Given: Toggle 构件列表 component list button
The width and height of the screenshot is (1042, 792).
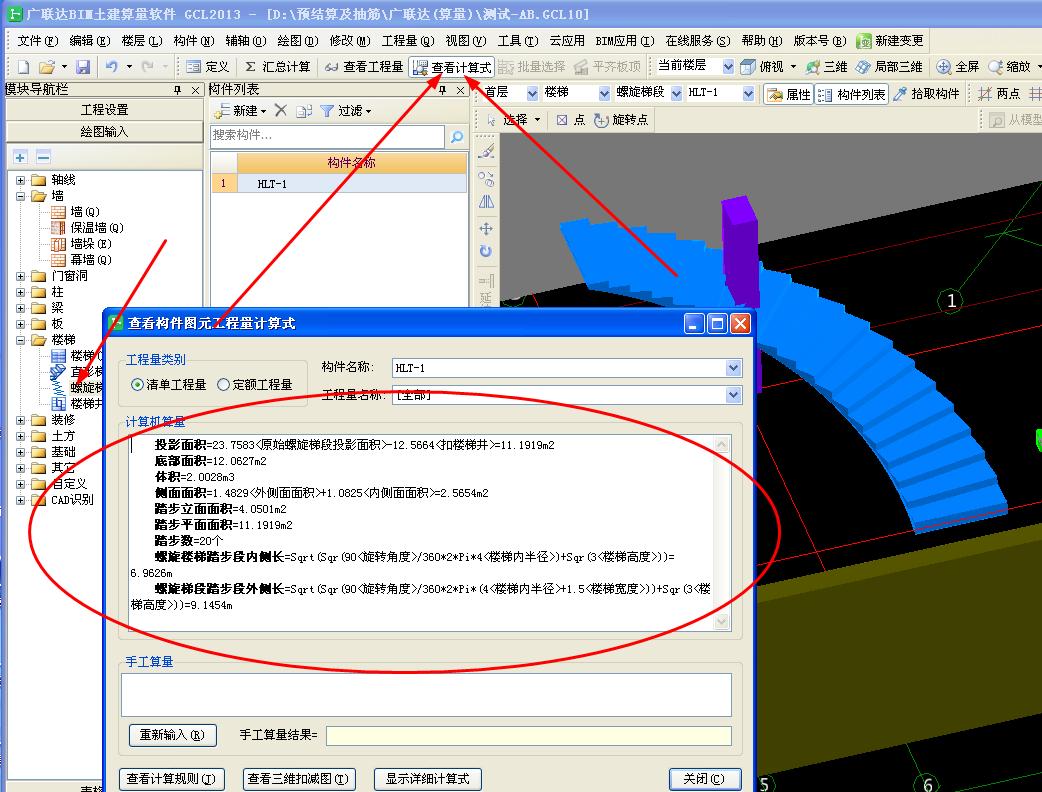Looking at the screenshot, I should point(852,94).
